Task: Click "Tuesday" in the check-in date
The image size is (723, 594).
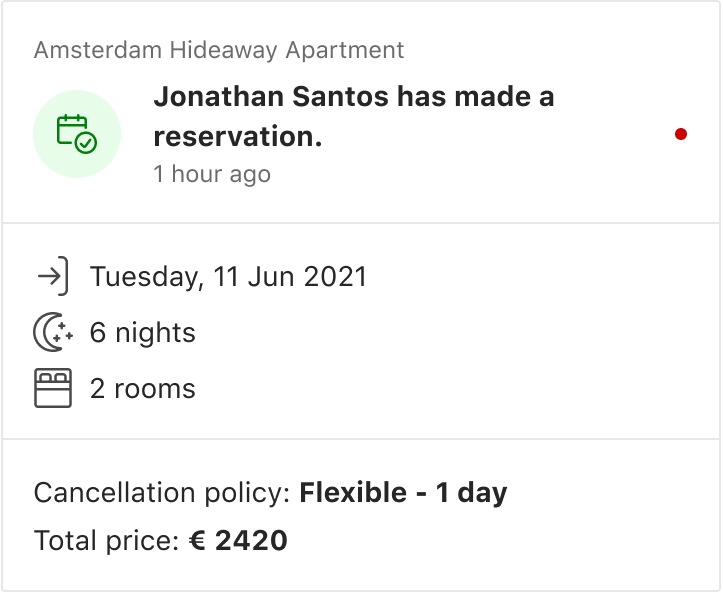Action: click(x=145, y=276)
